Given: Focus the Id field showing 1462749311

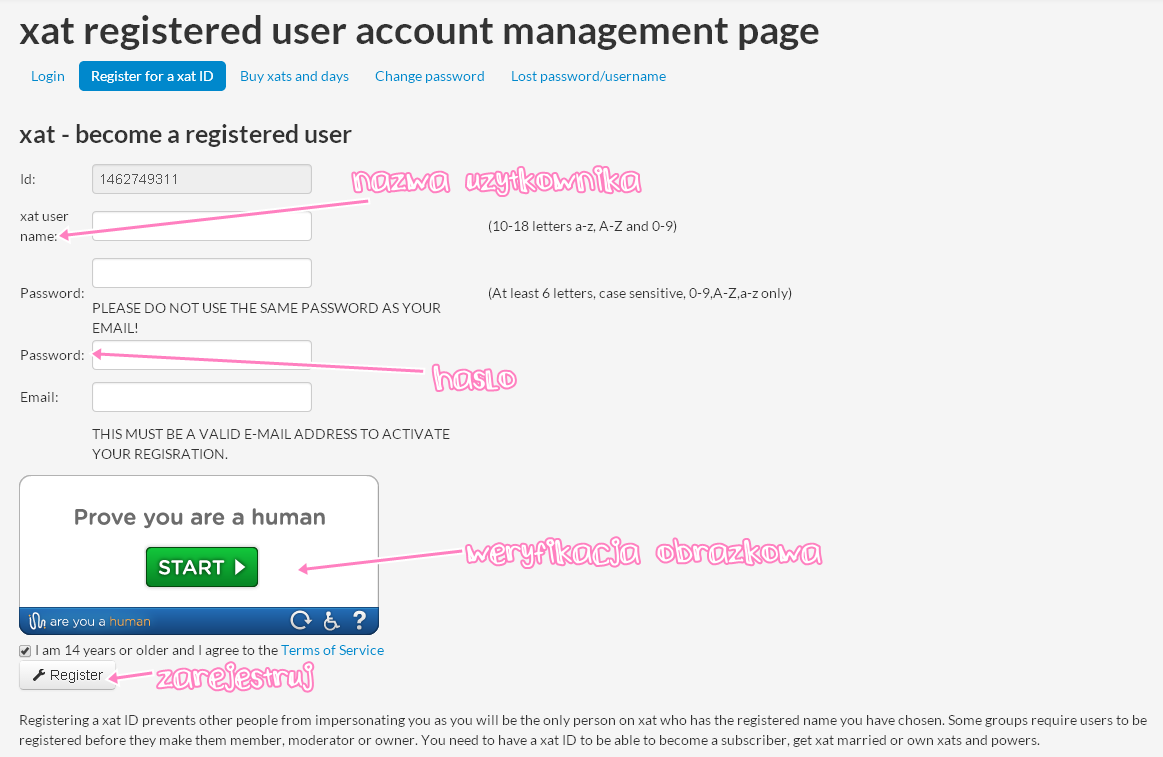Looking at the screenshot, I should tap(202, 179).
